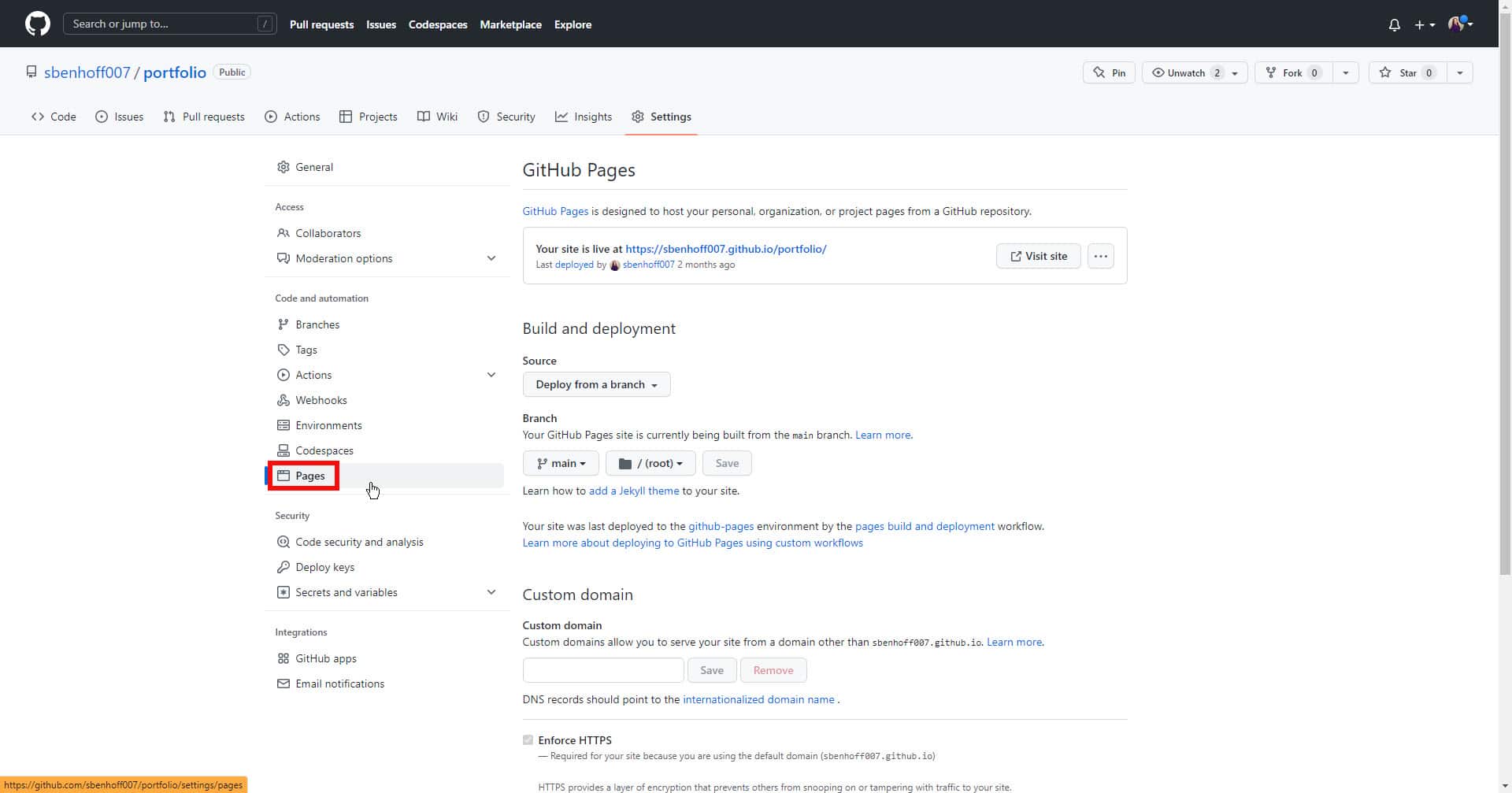This screenshot has height=793, width=1512.
Task: Switch to the Code tab
Action: tap(54, 117)
